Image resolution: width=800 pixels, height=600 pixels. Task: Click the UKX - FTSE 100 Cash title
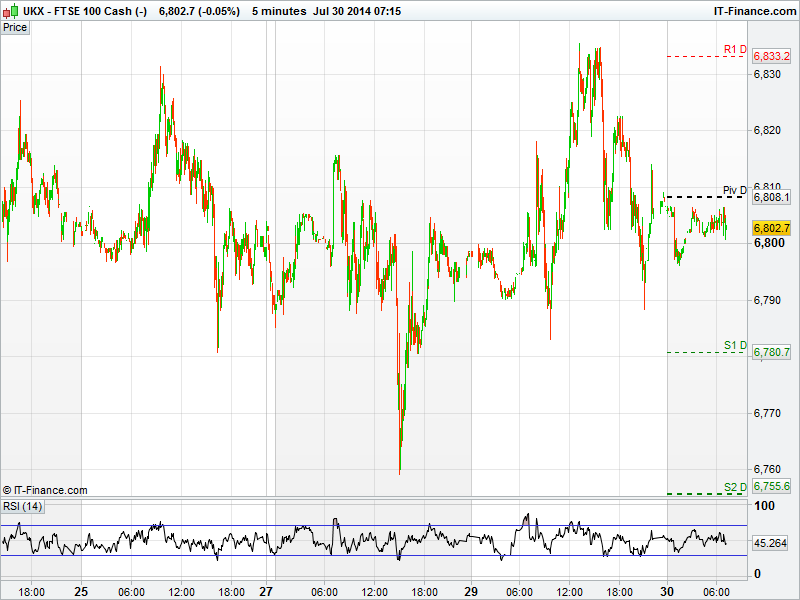[85, 10]
